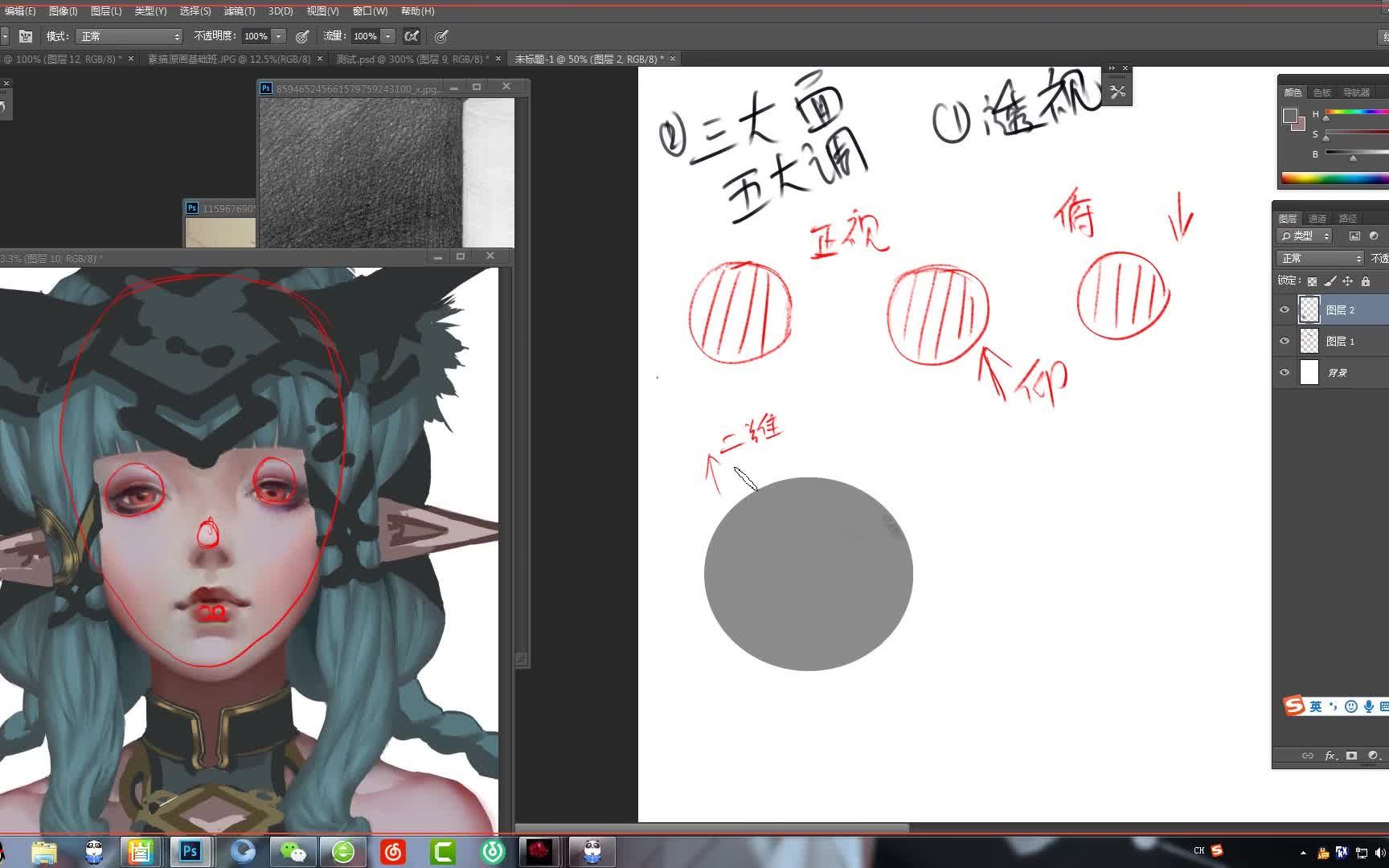Open the collapsed tools panel icon
The image size is (1389, 868).
point(1117,92)
